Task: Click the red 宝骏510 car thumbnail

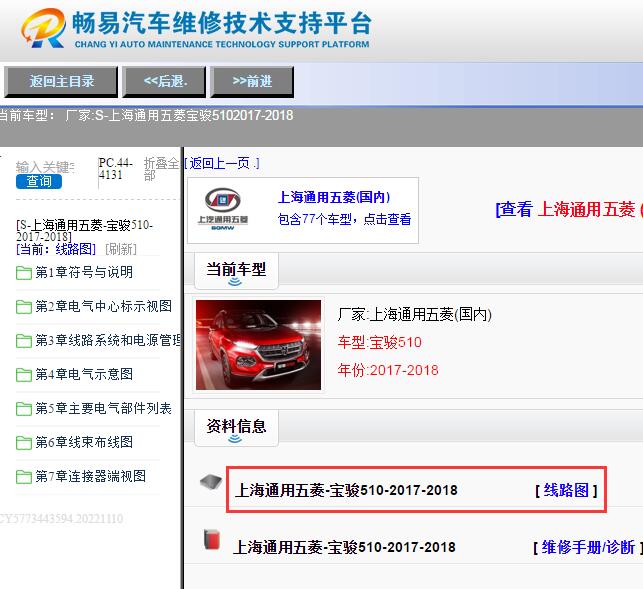Action: pyautogui.click(x=258, y=345)
